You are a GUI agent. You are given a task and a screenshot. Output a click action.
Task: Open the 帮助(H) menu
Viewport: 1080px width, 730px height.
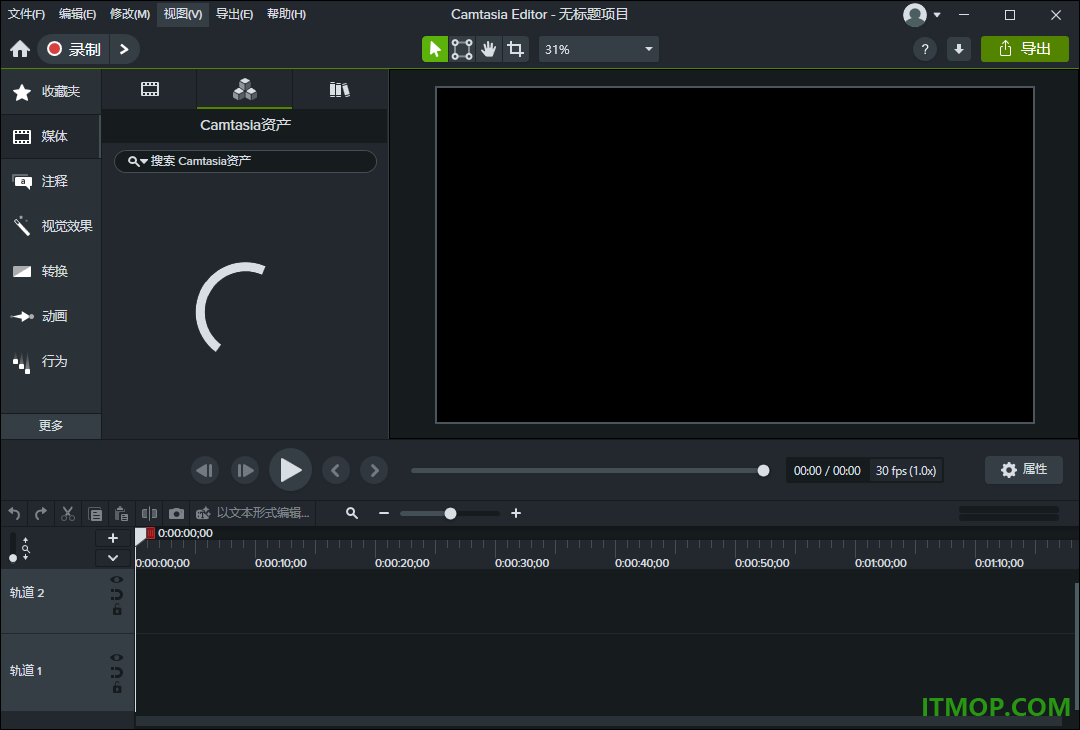pyautogui.click(x=286, y=14)
